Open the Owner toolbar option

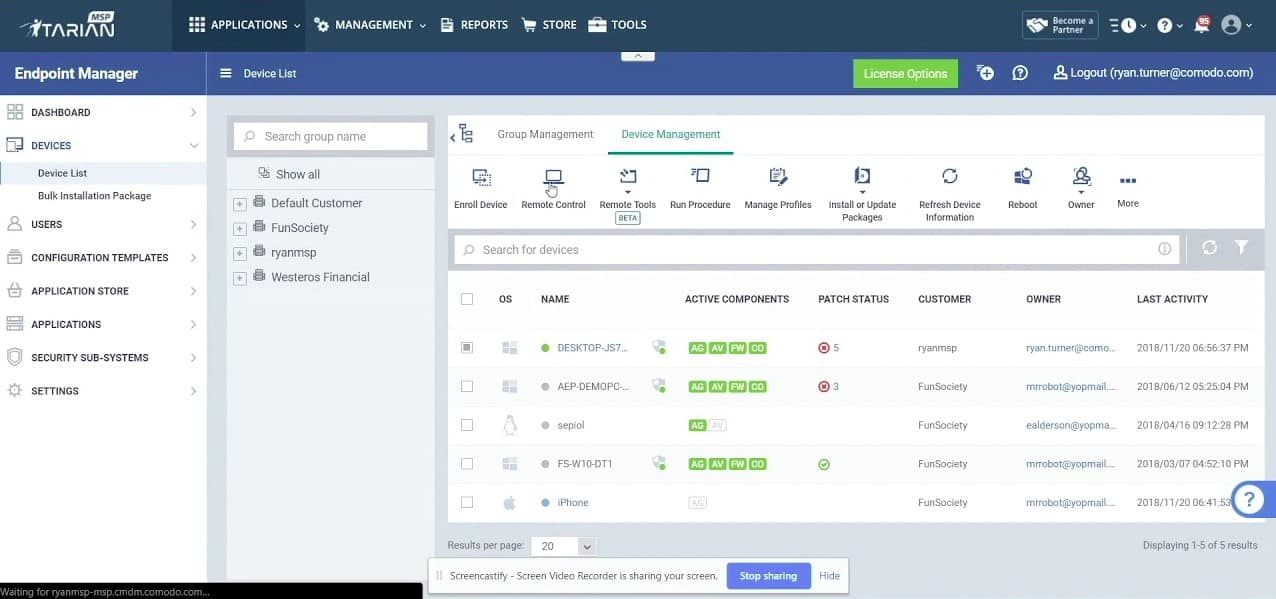click(x=1081, y=177)
